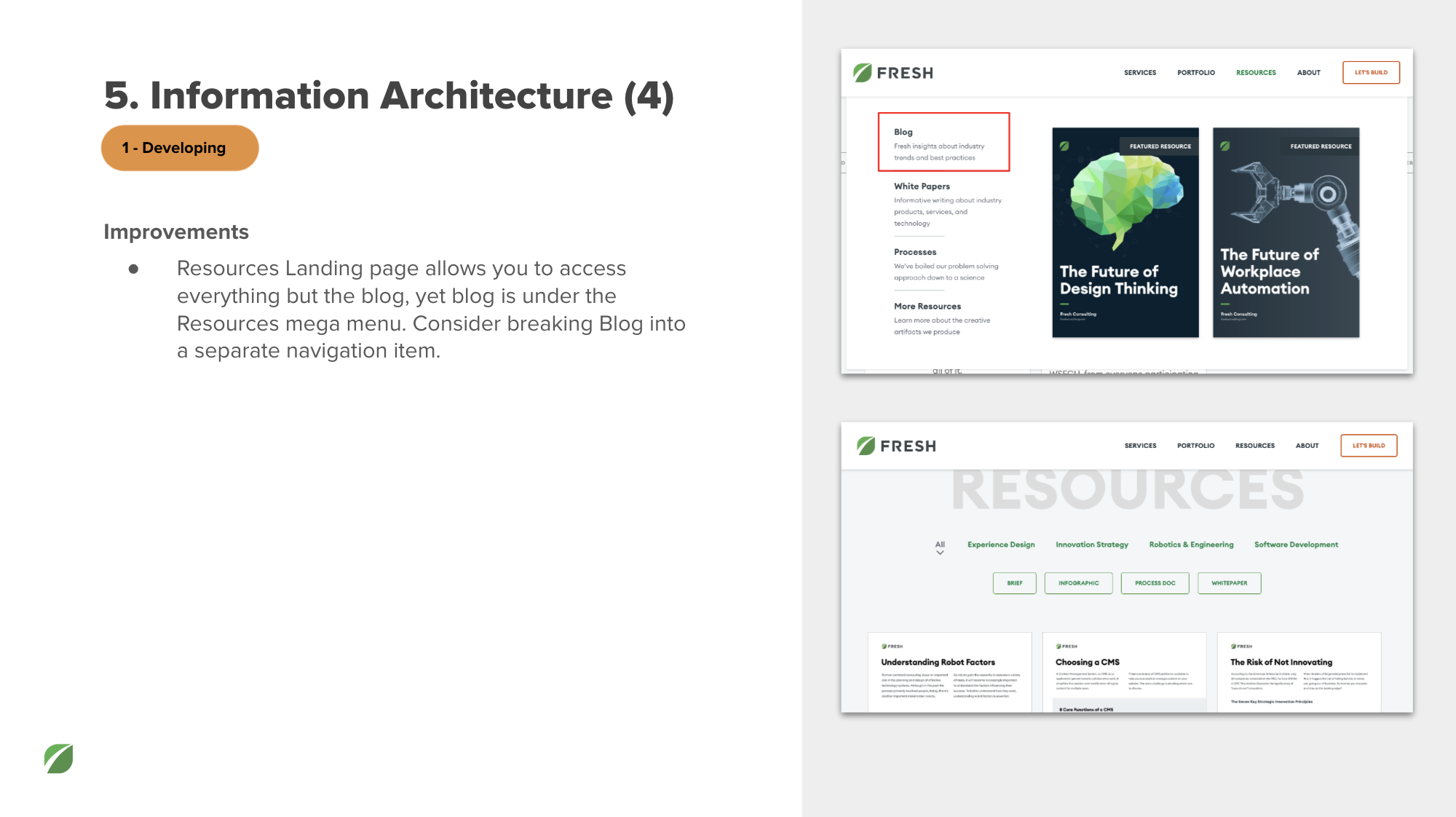Viewport: 1456px width, 817px height.
Task: Expand the All filter chevron
Action: tap(940, 553)
